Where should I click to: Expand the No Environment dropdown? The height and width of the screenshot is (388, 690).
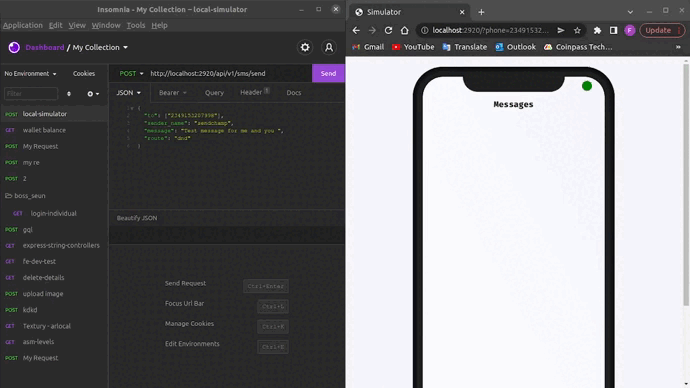click(30, 73)
